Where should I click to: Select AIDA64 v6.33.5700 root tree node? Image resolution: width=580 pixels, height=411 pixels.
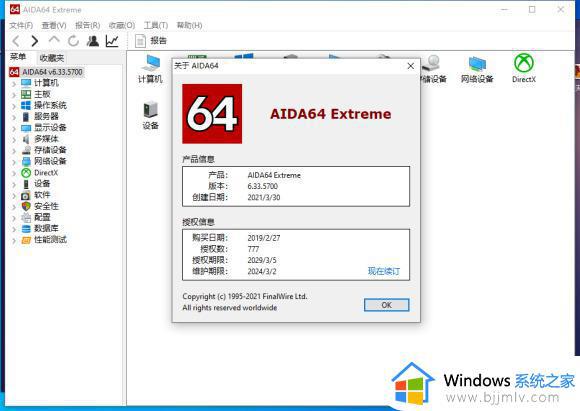coord(46,72)
